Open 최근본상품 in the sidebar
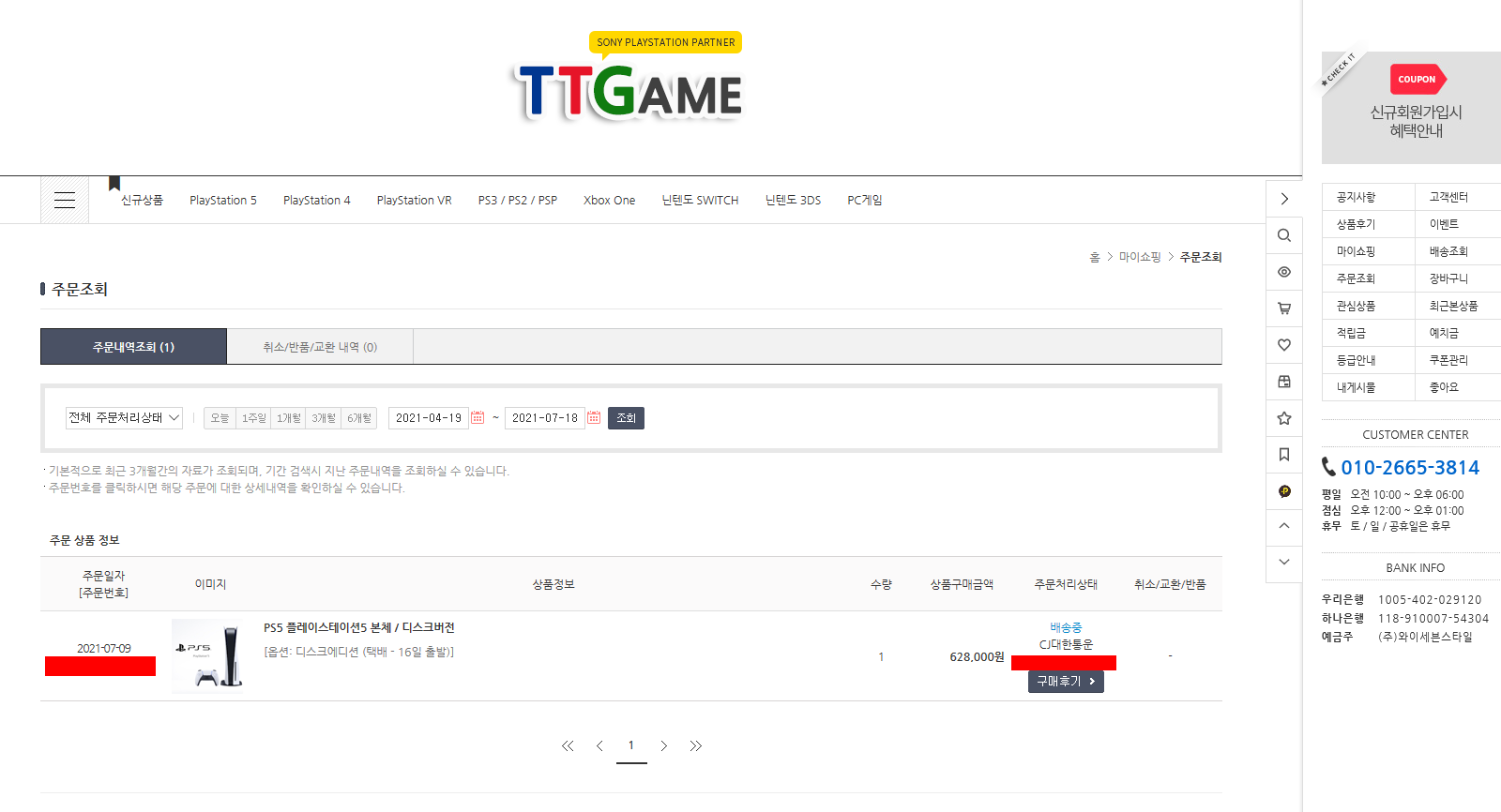Screen dimensions: 1501x812 (1453, 306)
